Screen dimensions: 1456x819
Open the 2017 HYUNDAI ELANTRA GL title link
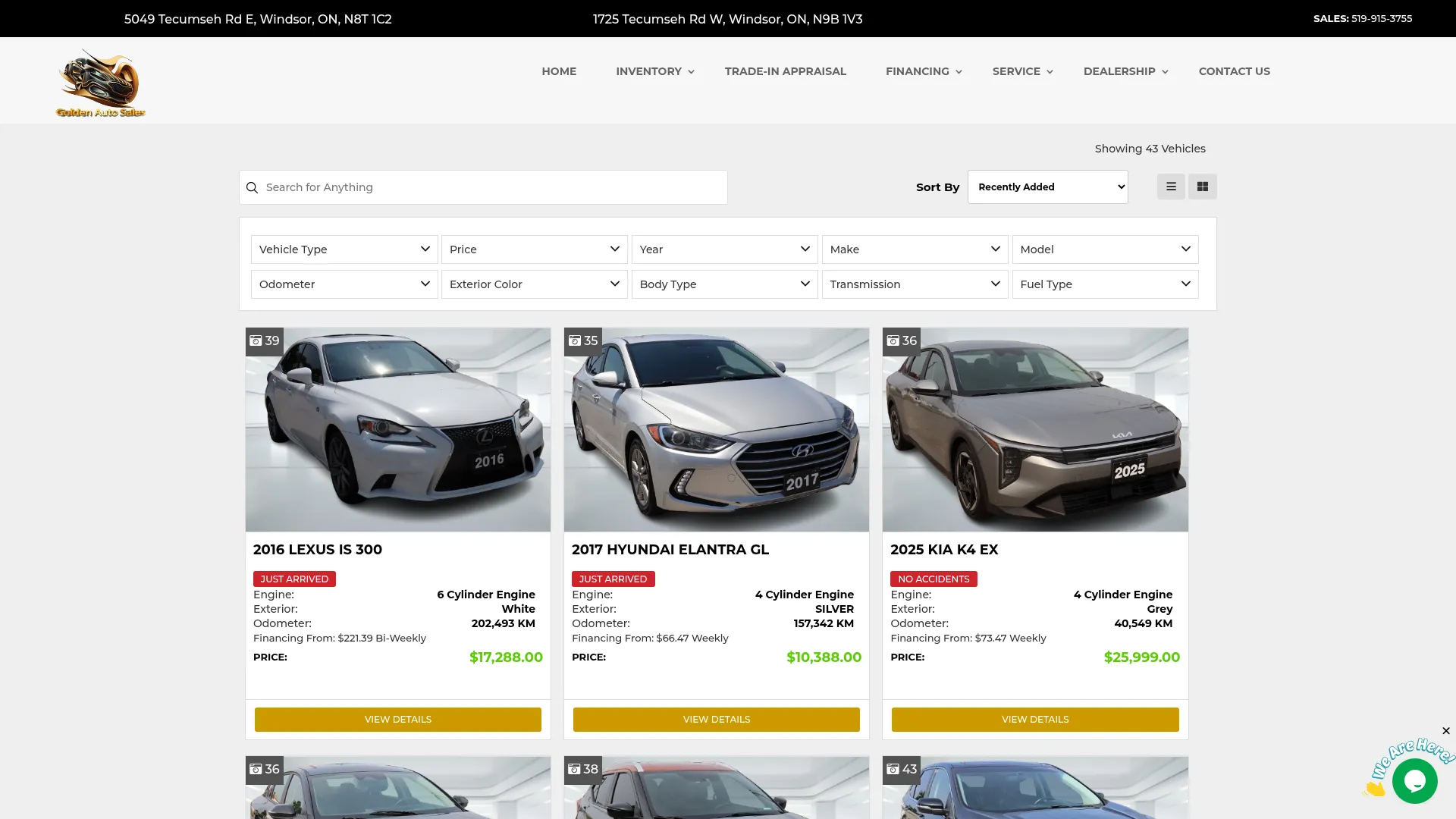[x=670, y=550]
